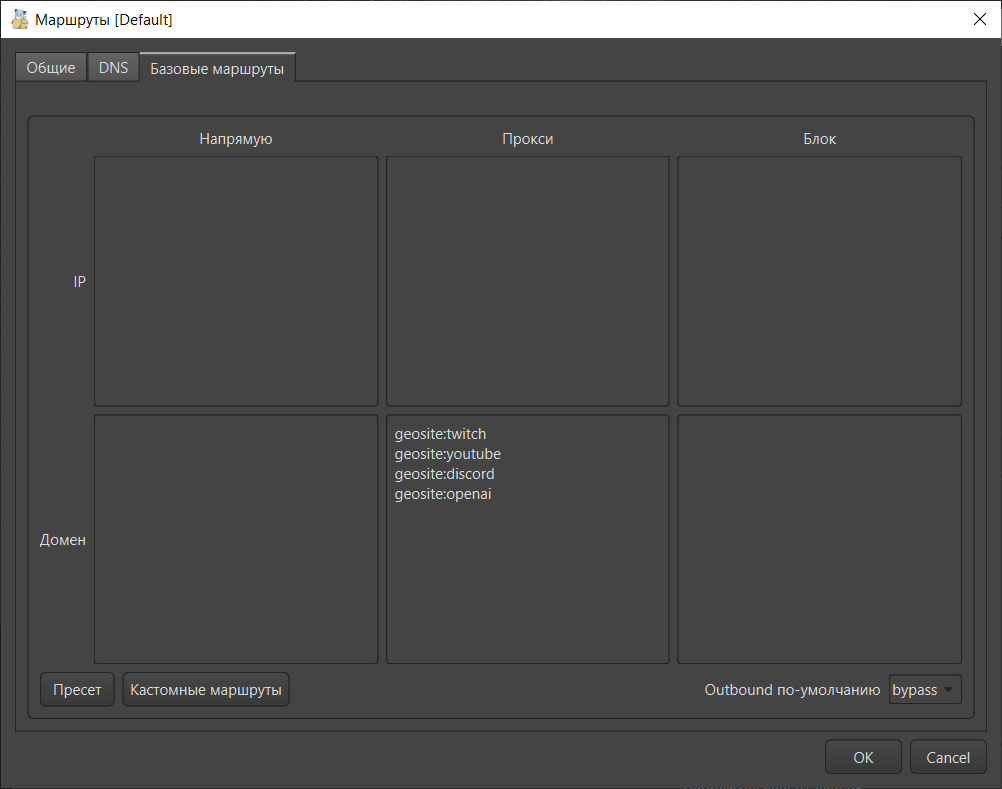1002x789 pixels.
Task: Click into the Прокси IP text field
Action: pyautogui.click(x=528, y=281)
